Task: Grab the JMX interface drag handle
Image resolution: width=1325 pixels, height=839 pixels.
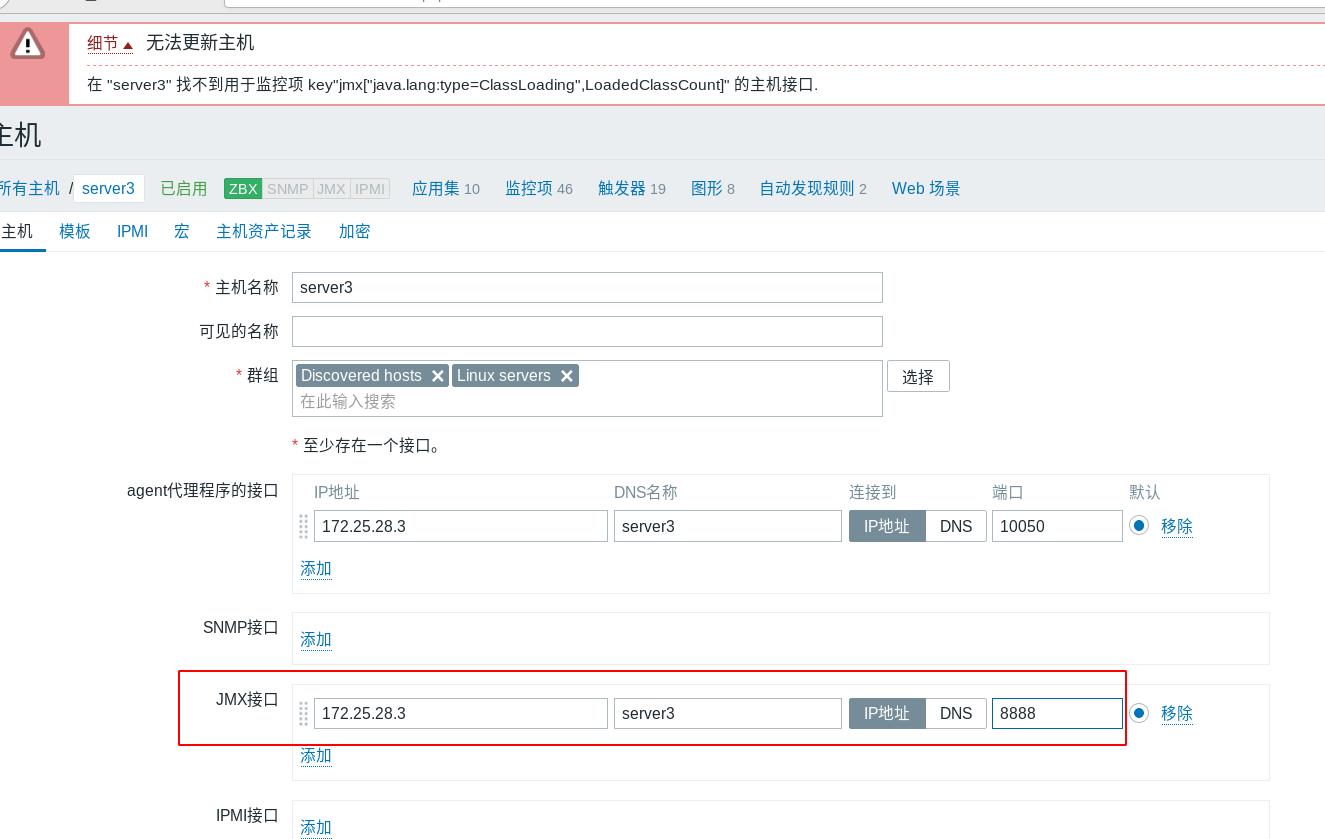Action: [x=304, y=713]
